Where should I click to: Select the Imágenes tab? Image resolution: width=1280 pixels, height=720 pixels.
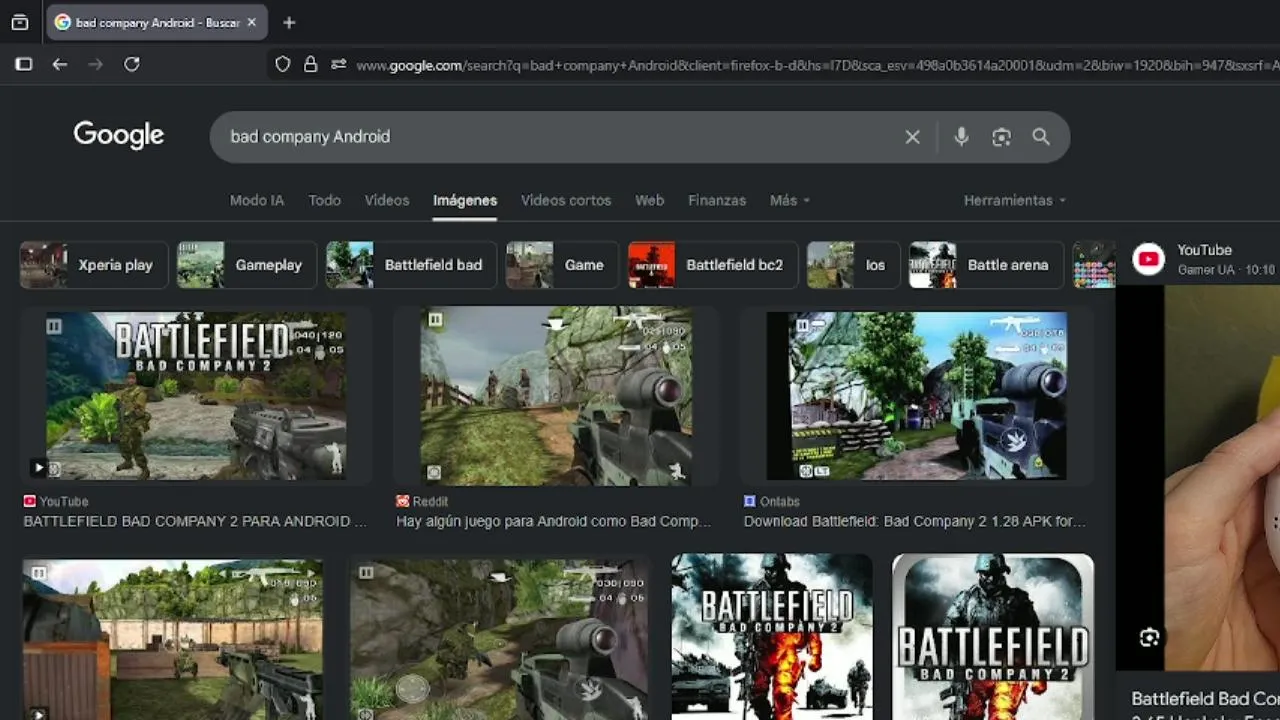(x=465, y=200)
